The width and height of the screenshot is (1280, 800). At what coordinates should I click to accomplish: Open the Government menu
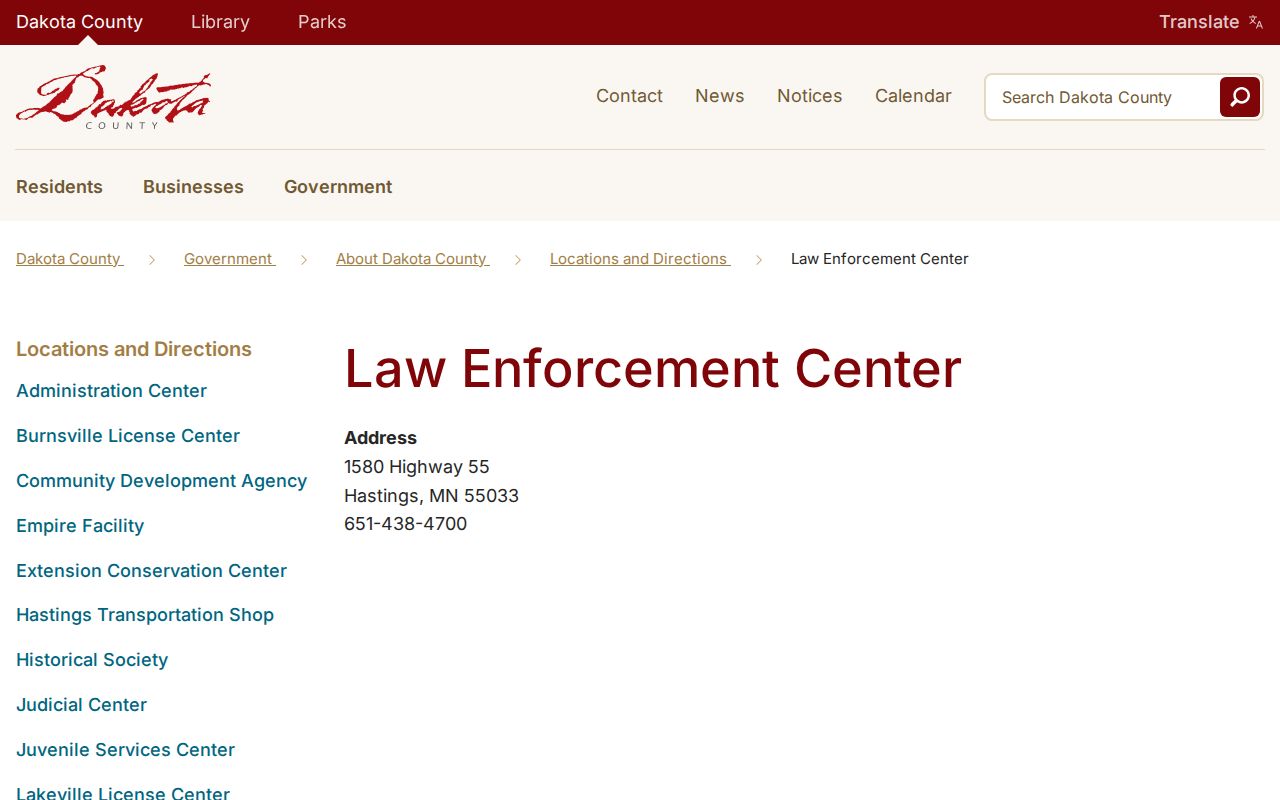[x=338, y=187]
